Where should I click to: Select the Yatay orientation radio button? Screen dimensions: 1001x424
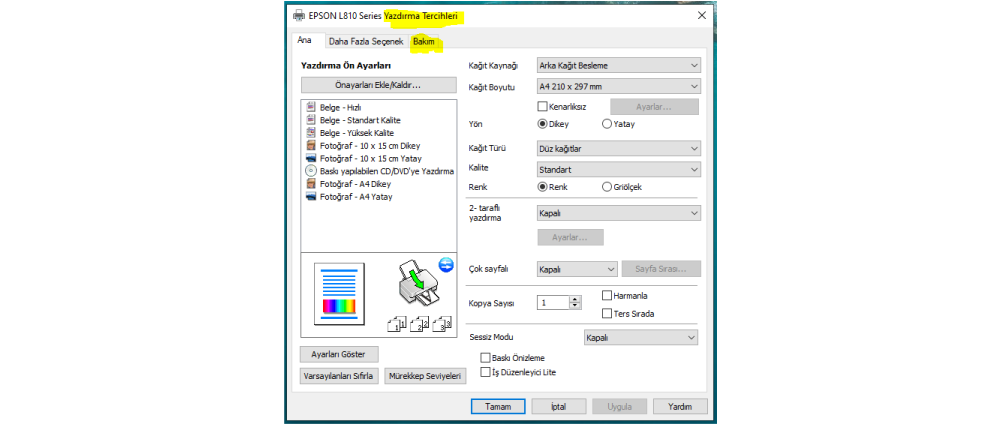(606, 125)
